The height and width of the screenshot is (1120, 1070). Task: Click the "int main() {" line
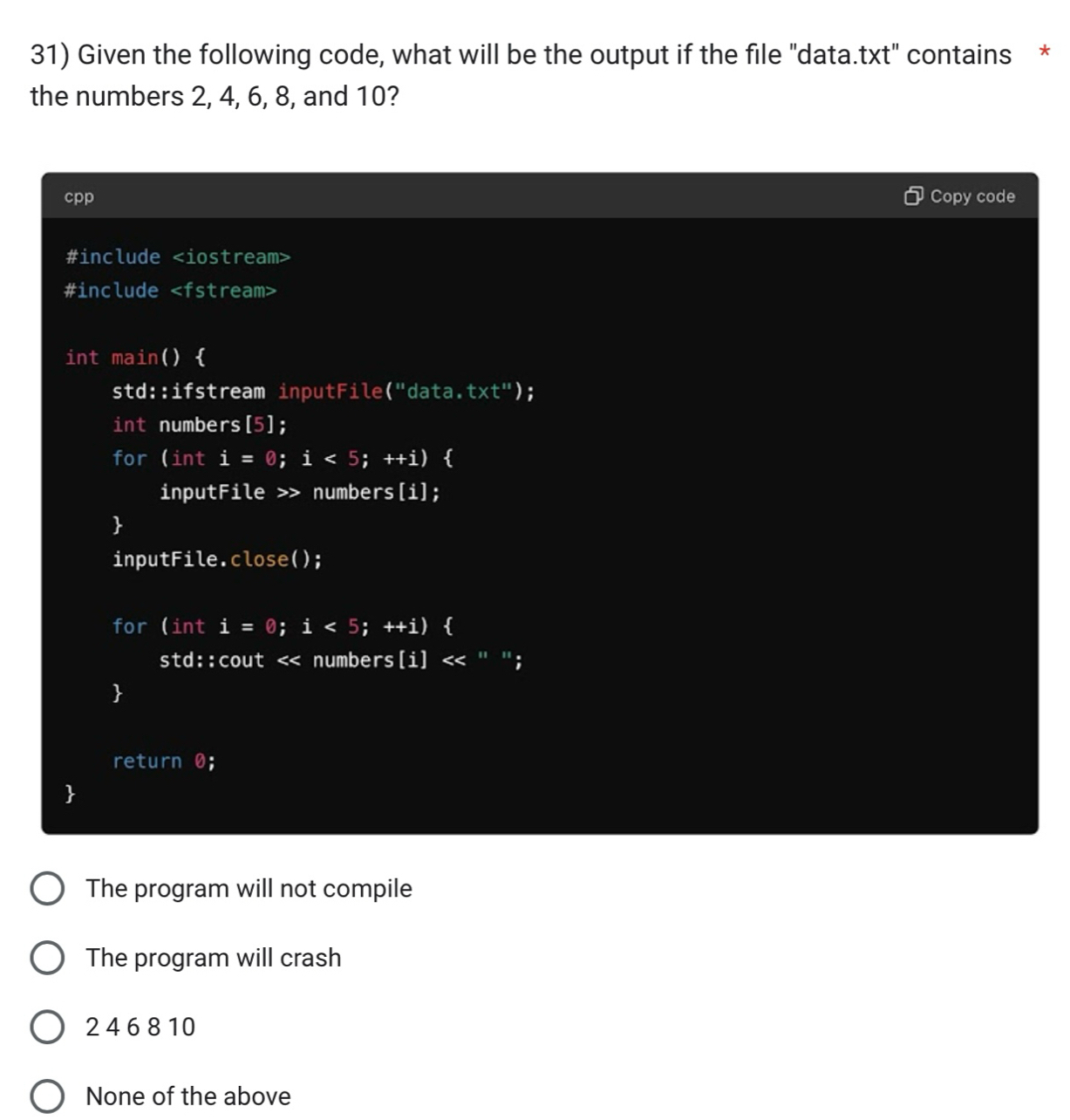pos(135,358)
